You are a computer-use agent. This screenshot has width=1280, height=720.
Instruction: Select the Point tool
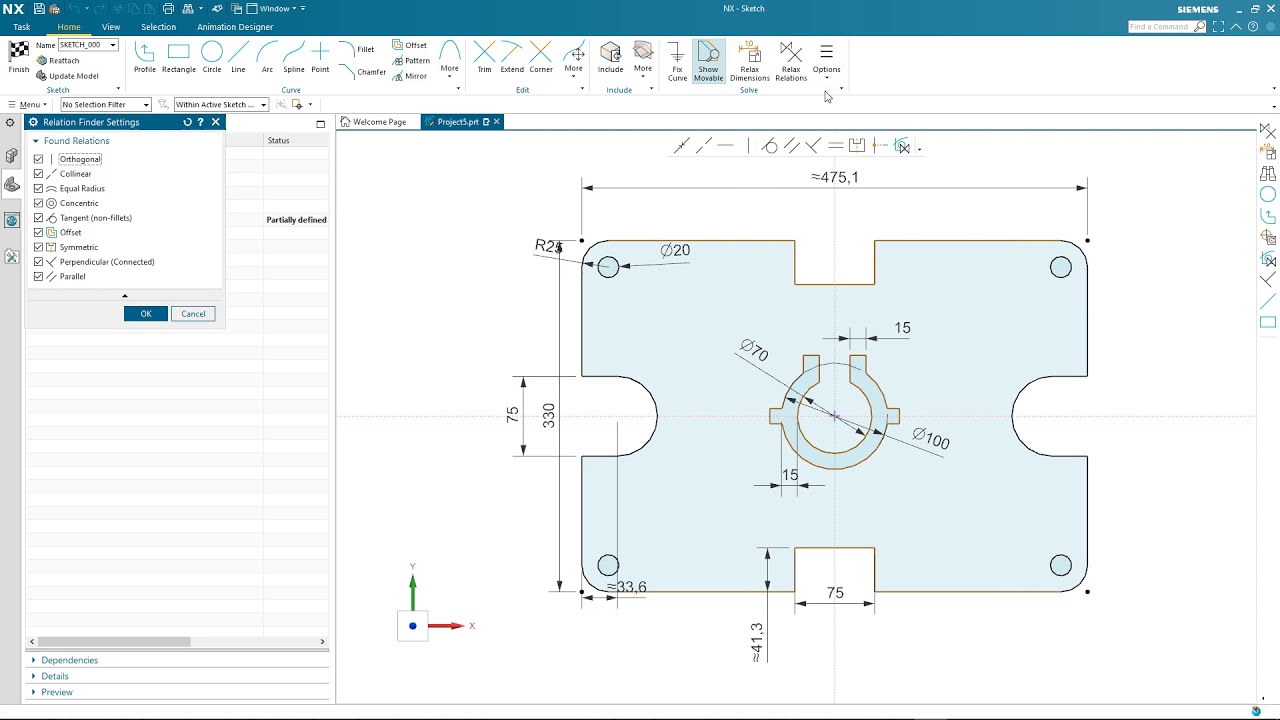pyautogui.click(x=320, y=57)
